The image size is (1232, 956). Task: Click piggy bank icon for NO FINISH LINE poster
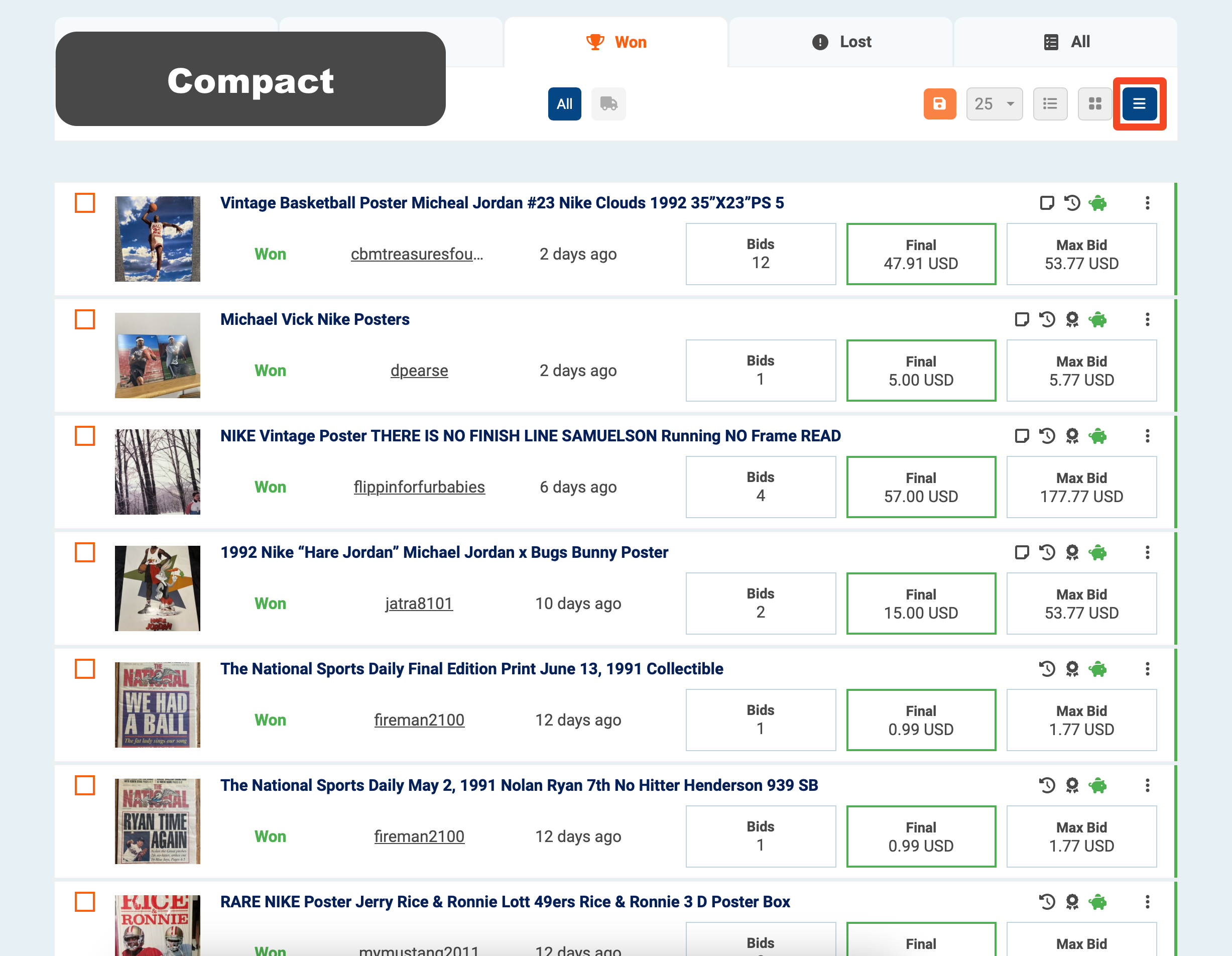1098,436
